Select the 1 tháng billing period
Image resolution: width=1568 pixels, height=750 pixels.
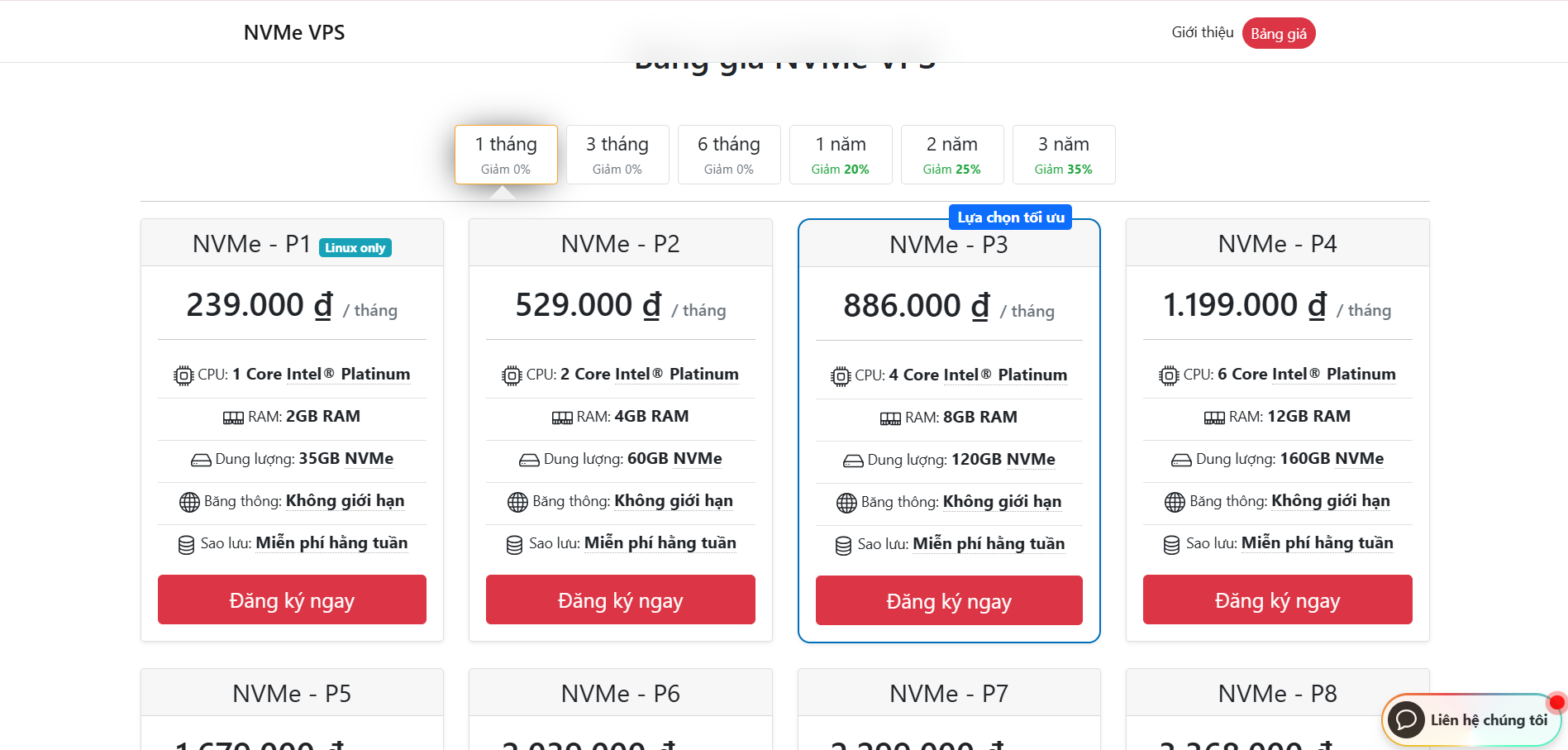coord(506,155)
